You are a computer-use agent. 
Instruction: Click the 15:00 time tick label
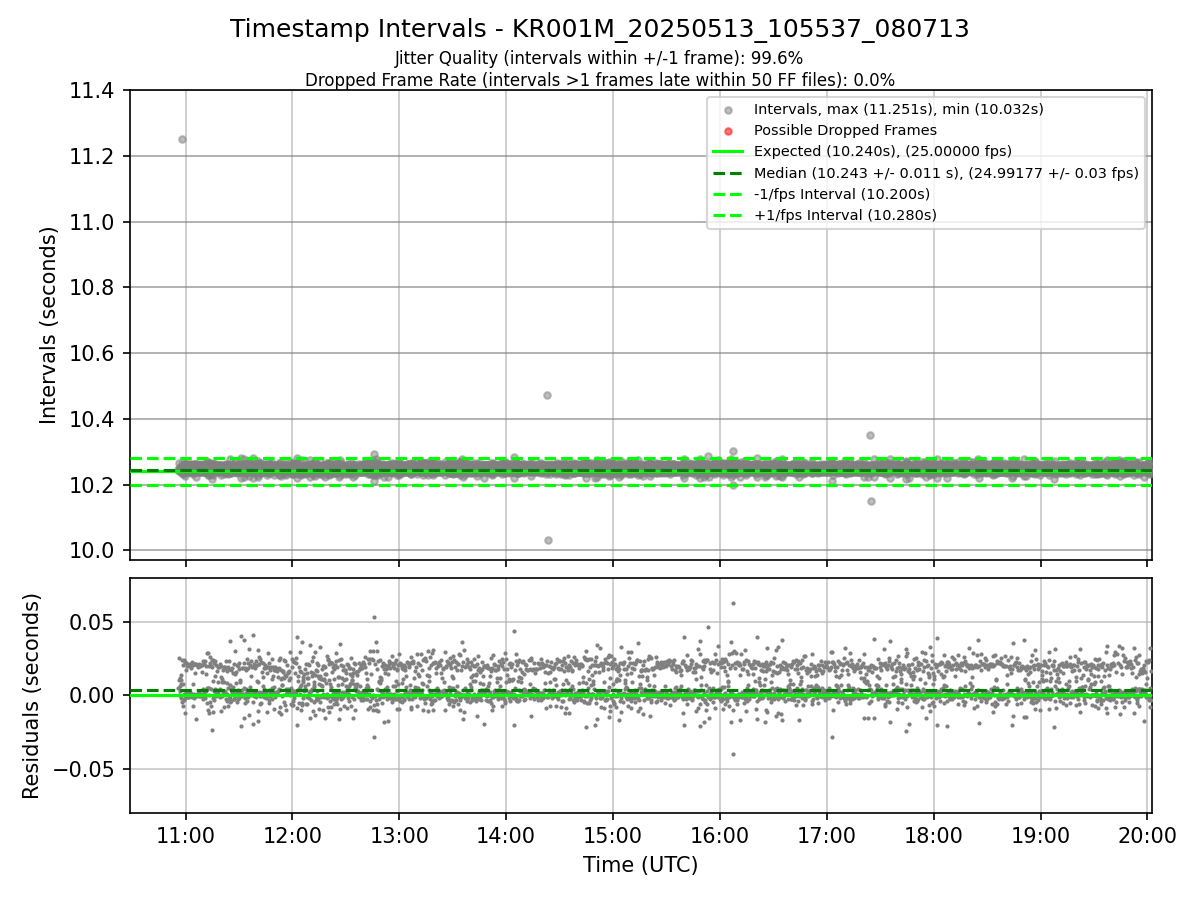613,835
